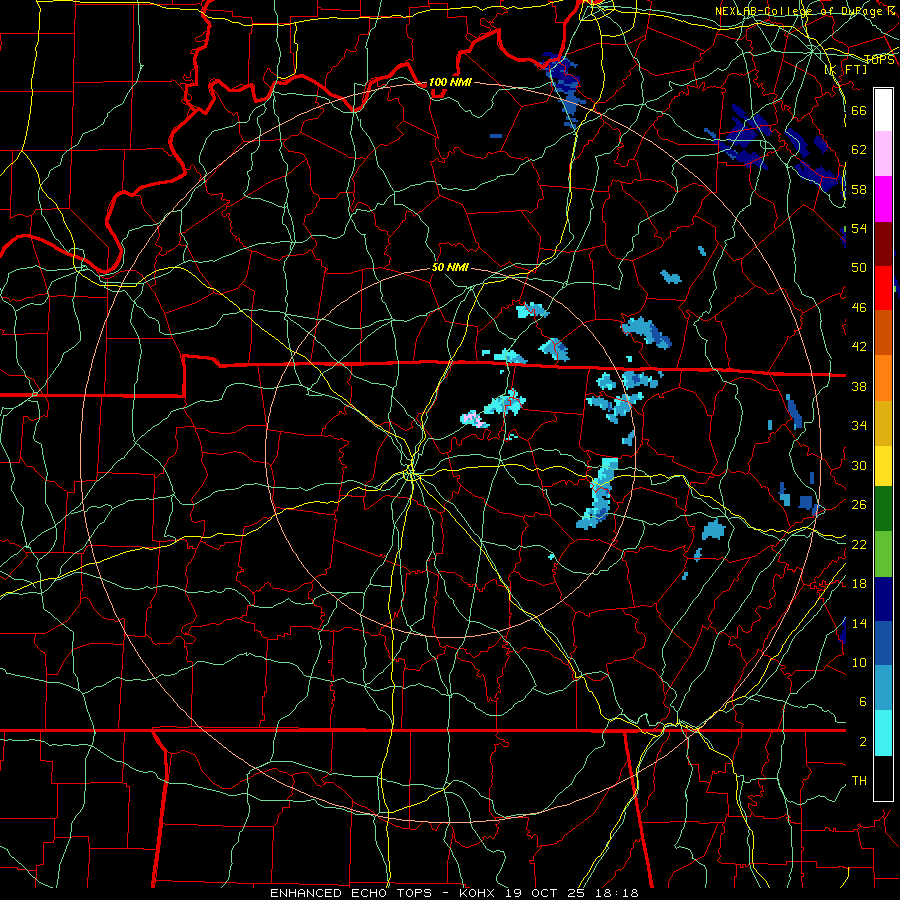The image size is (900, 900).
Task: Click the legend value 42
Action: [x=859, y=347]
